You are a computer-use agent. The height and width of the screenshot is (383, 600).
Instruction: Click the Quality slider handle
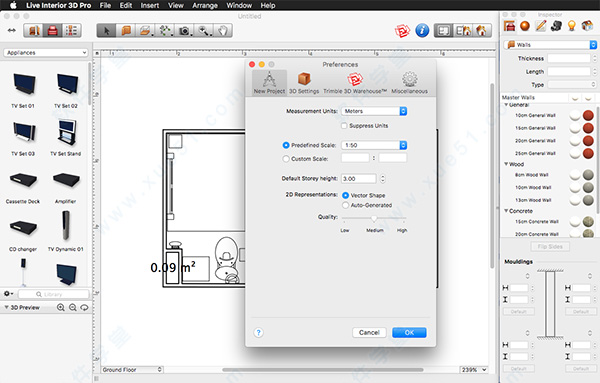374,218
